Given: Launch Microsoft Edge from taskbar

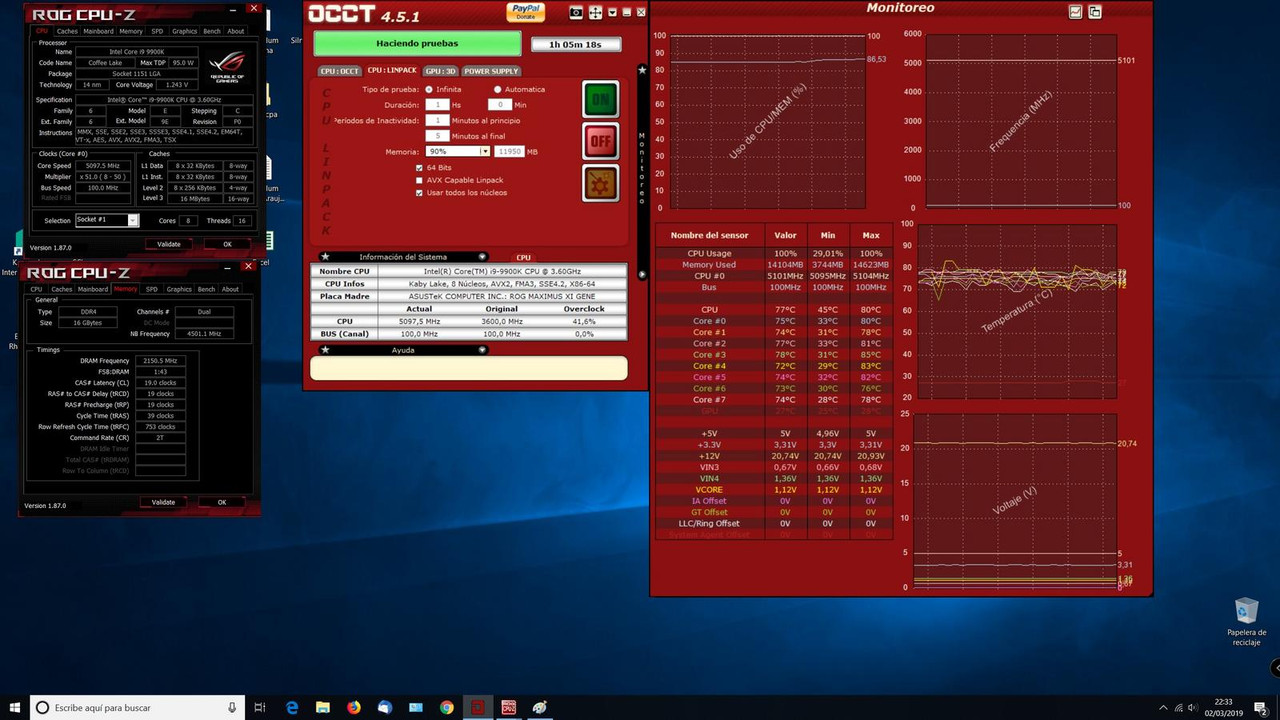Looking at the screenshot, I should click(291, 707).
